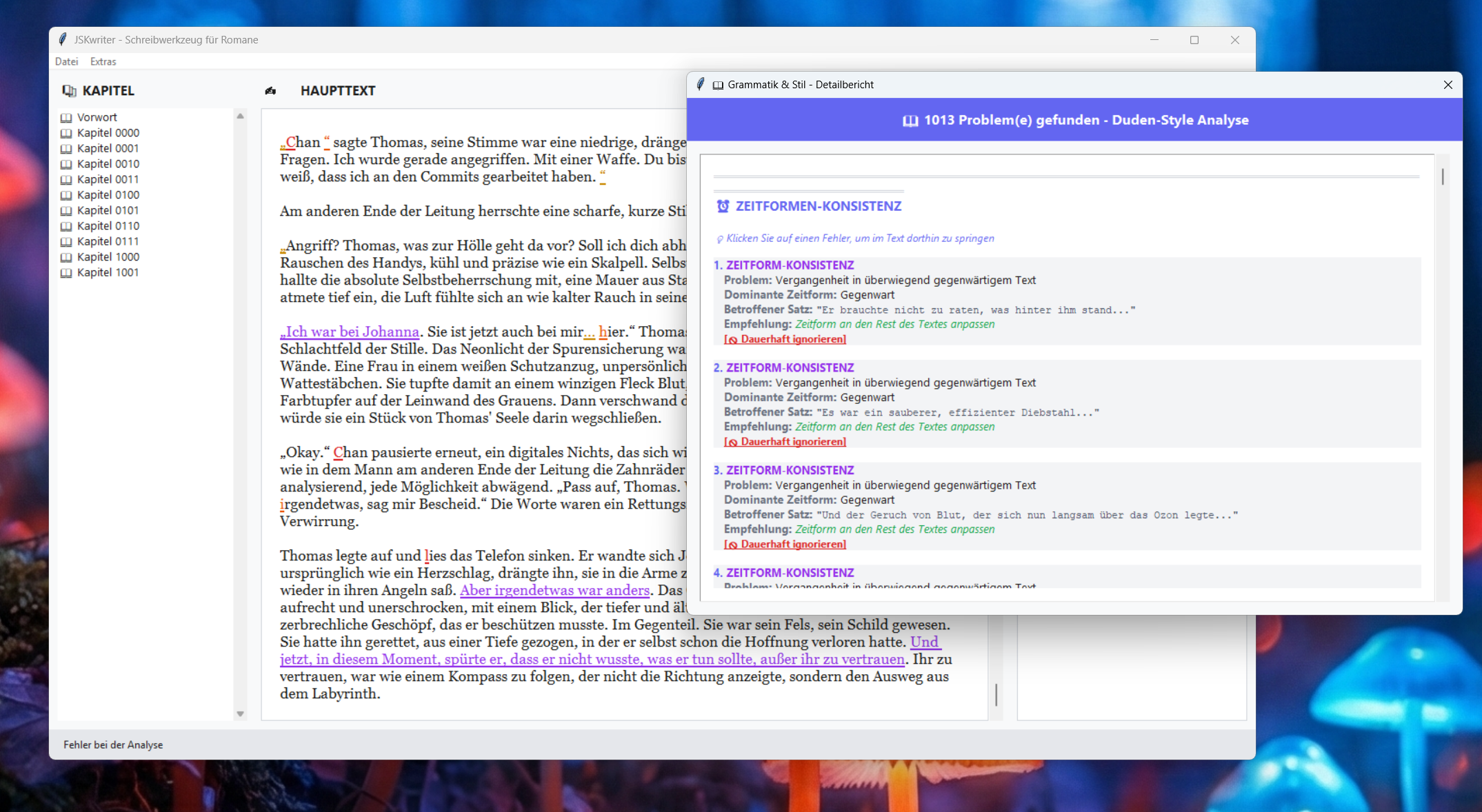This screenshot has width=1482, height=812.
Task: Click the alarm clock icon beside ZEITFORMEN-KONSISTENZ
Action: pyautogui.click(x=723, y=206)
